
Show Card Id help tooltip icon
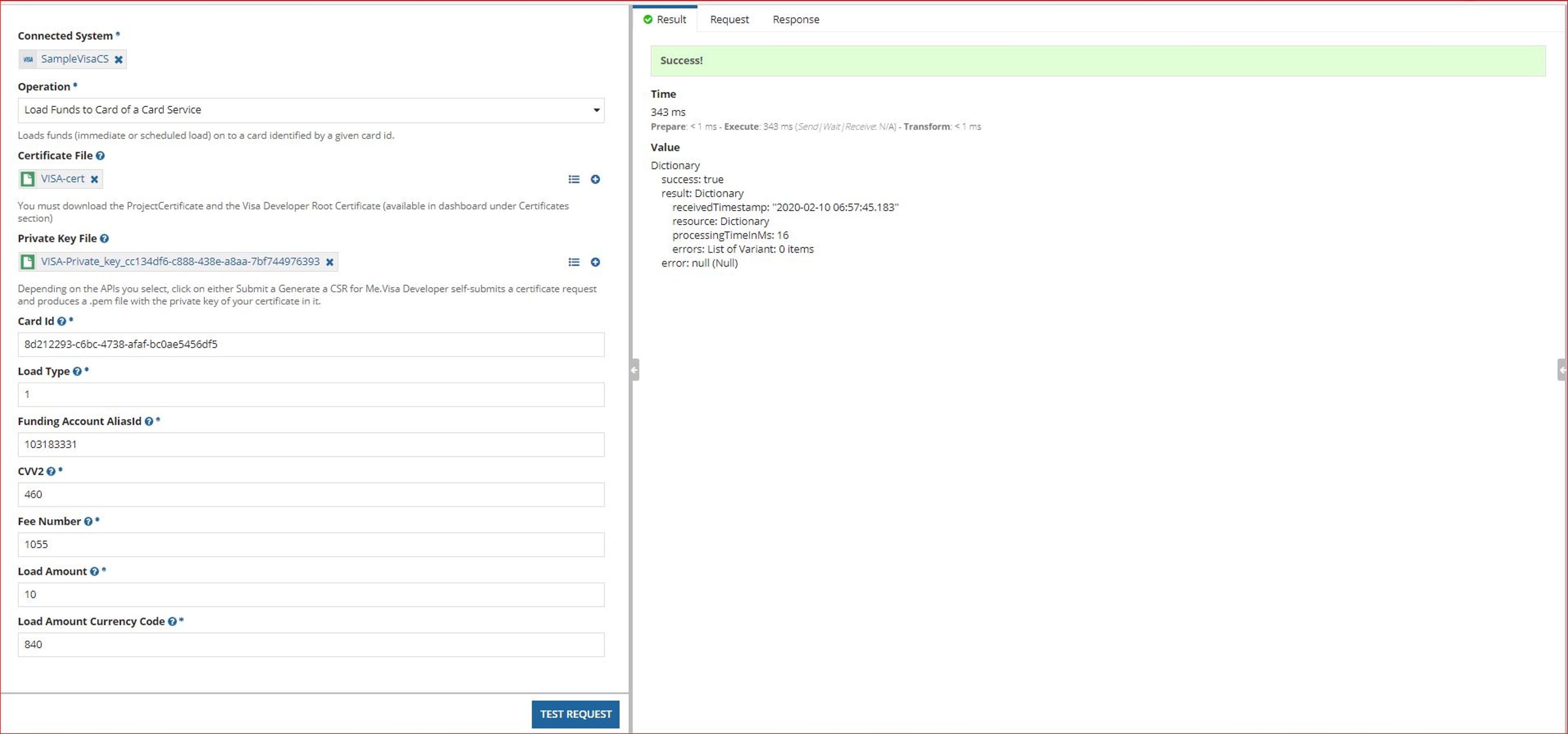point(62,321)
